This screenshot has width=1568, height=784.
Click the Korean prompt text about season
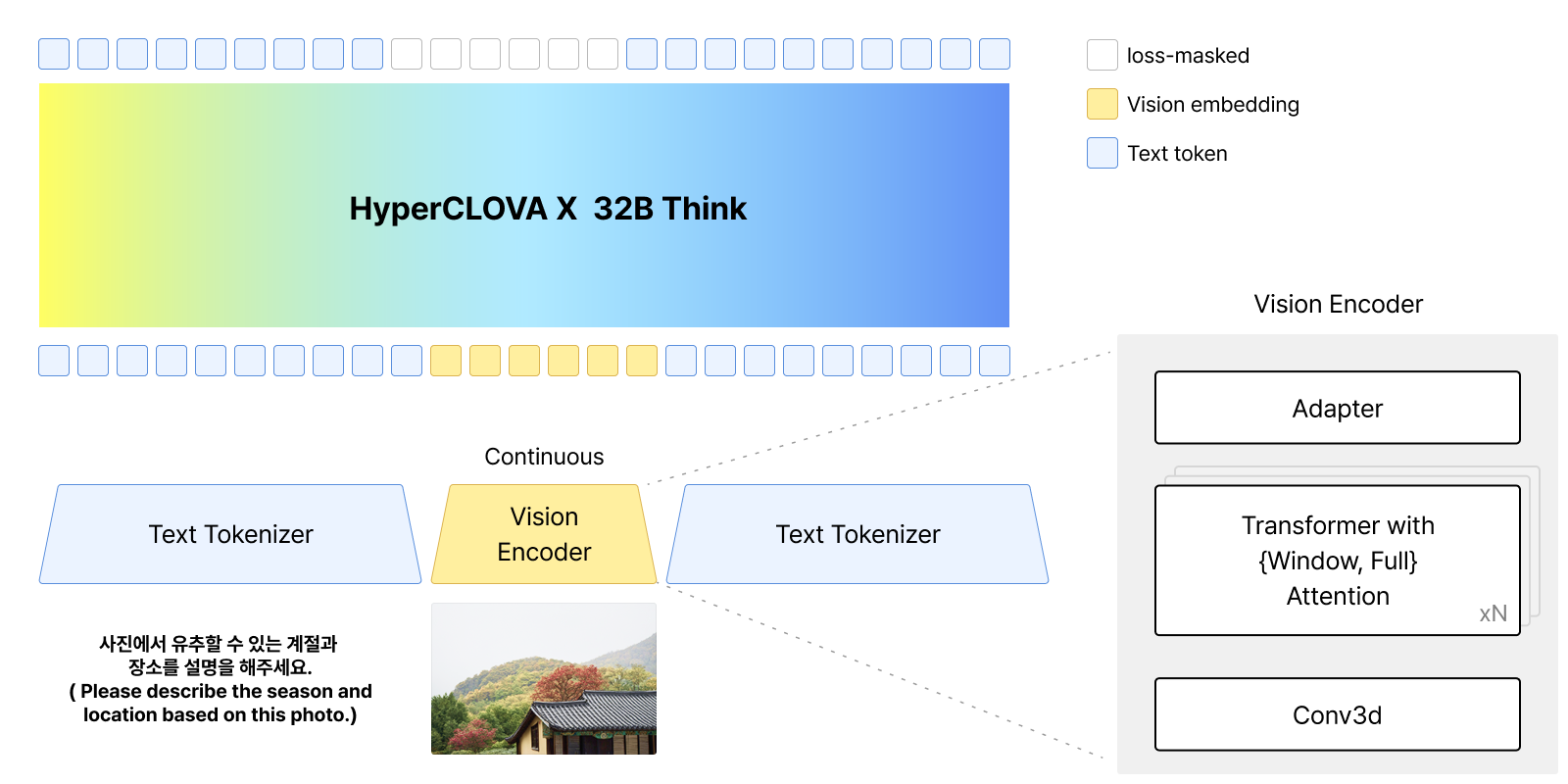tap(220, 656)
